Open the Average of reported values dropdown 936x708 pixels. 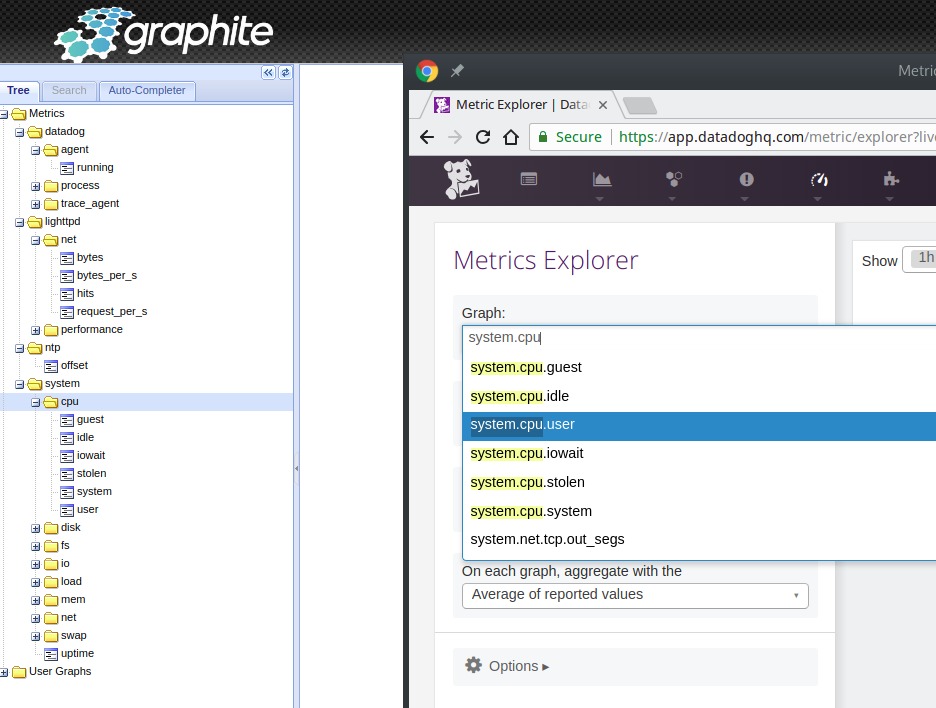[635, 595]
